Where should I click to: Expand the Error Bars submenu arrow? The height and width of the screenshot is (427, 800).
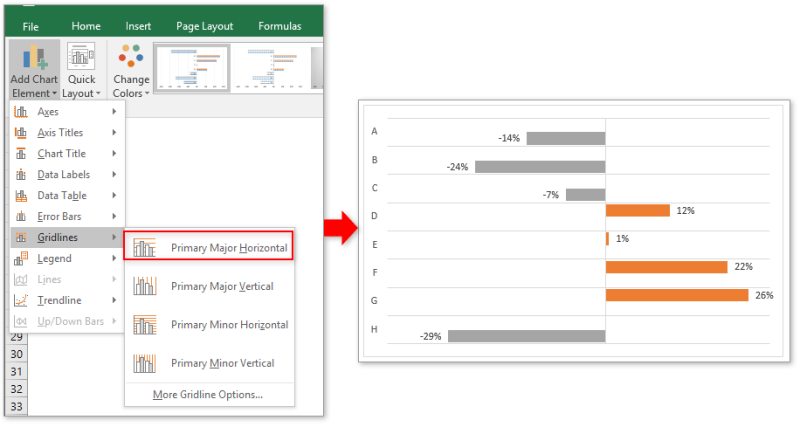pyautogui.click(x=114, y=216)
